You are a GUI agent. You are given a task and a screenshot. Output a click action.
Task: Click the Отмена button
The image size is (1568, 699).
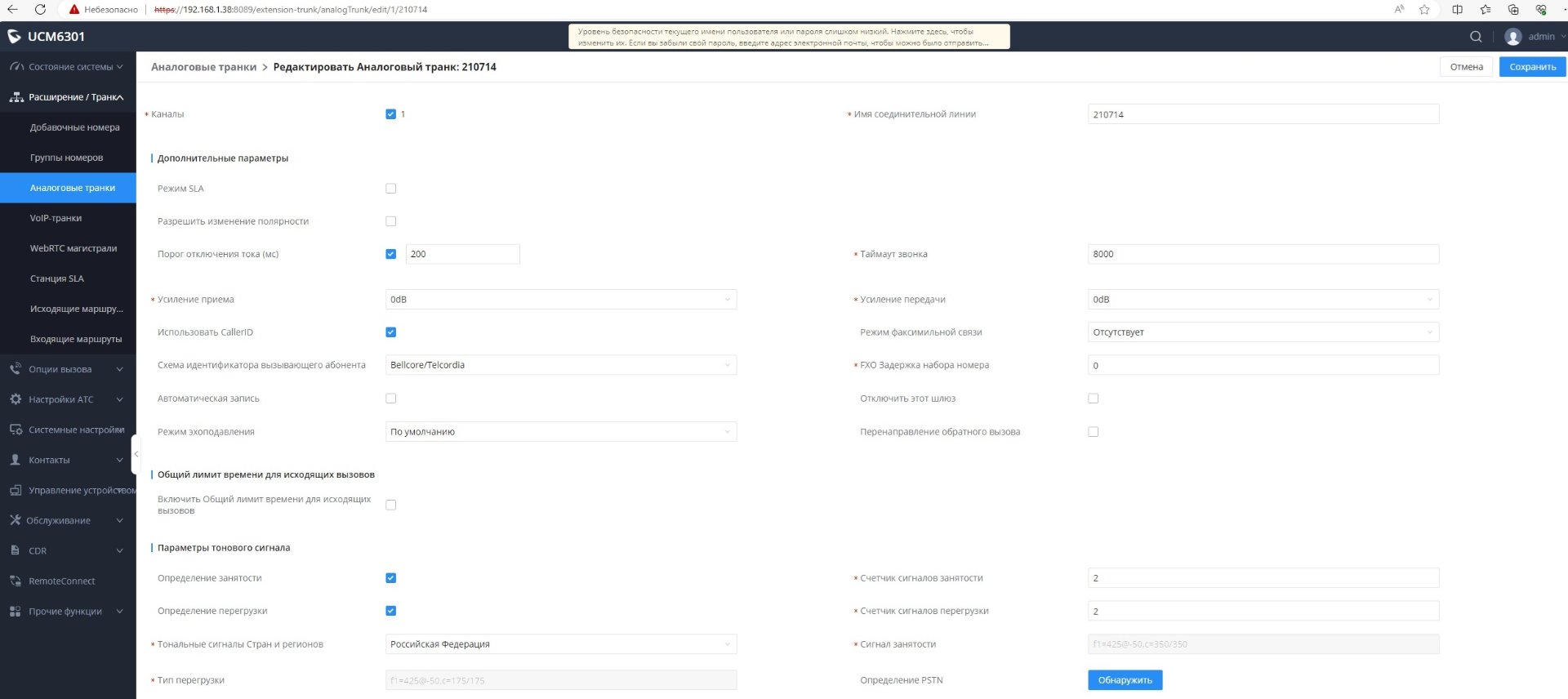(x=1466, y=67)
